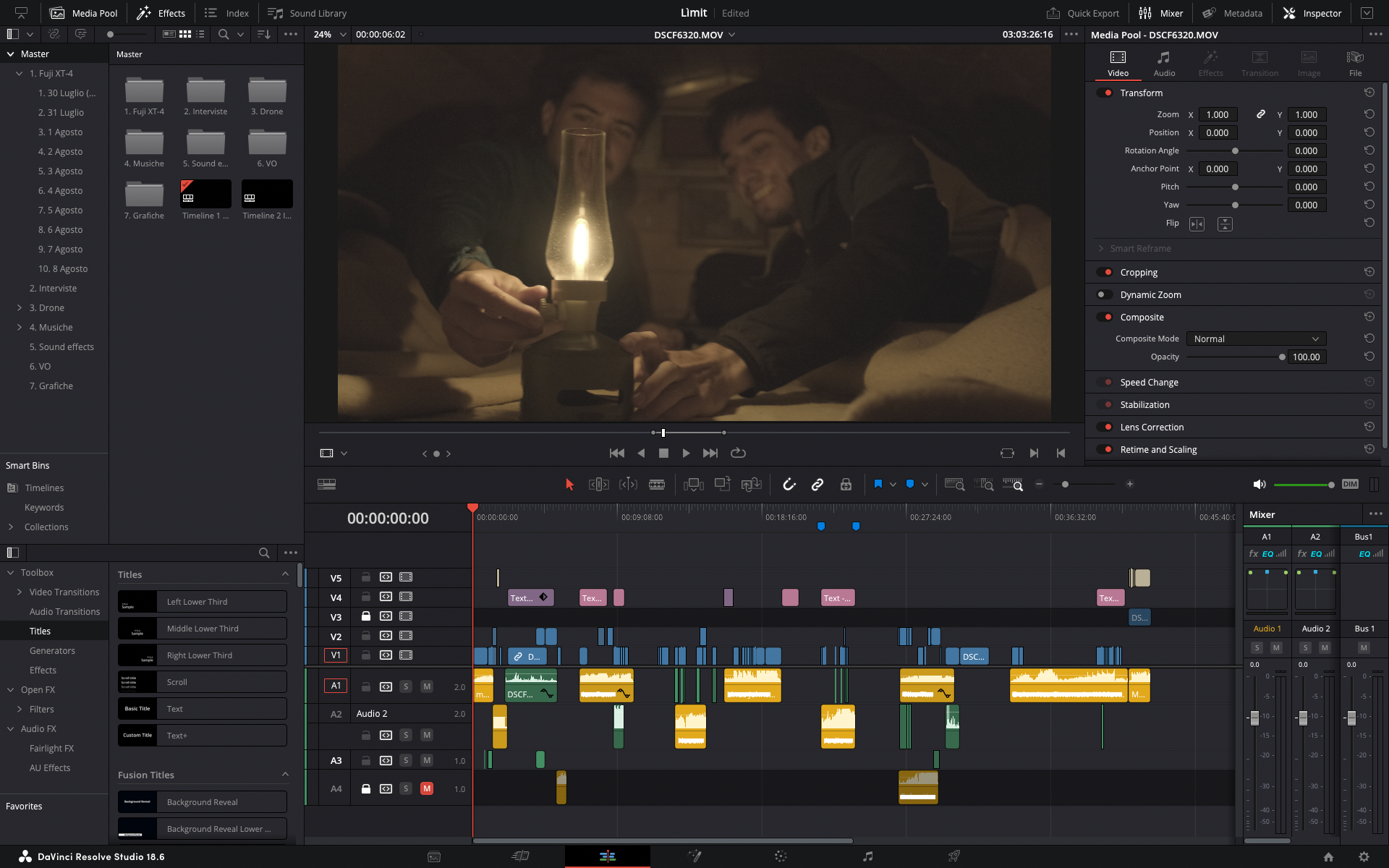Switch to the Audio inspector tab

1164,64
